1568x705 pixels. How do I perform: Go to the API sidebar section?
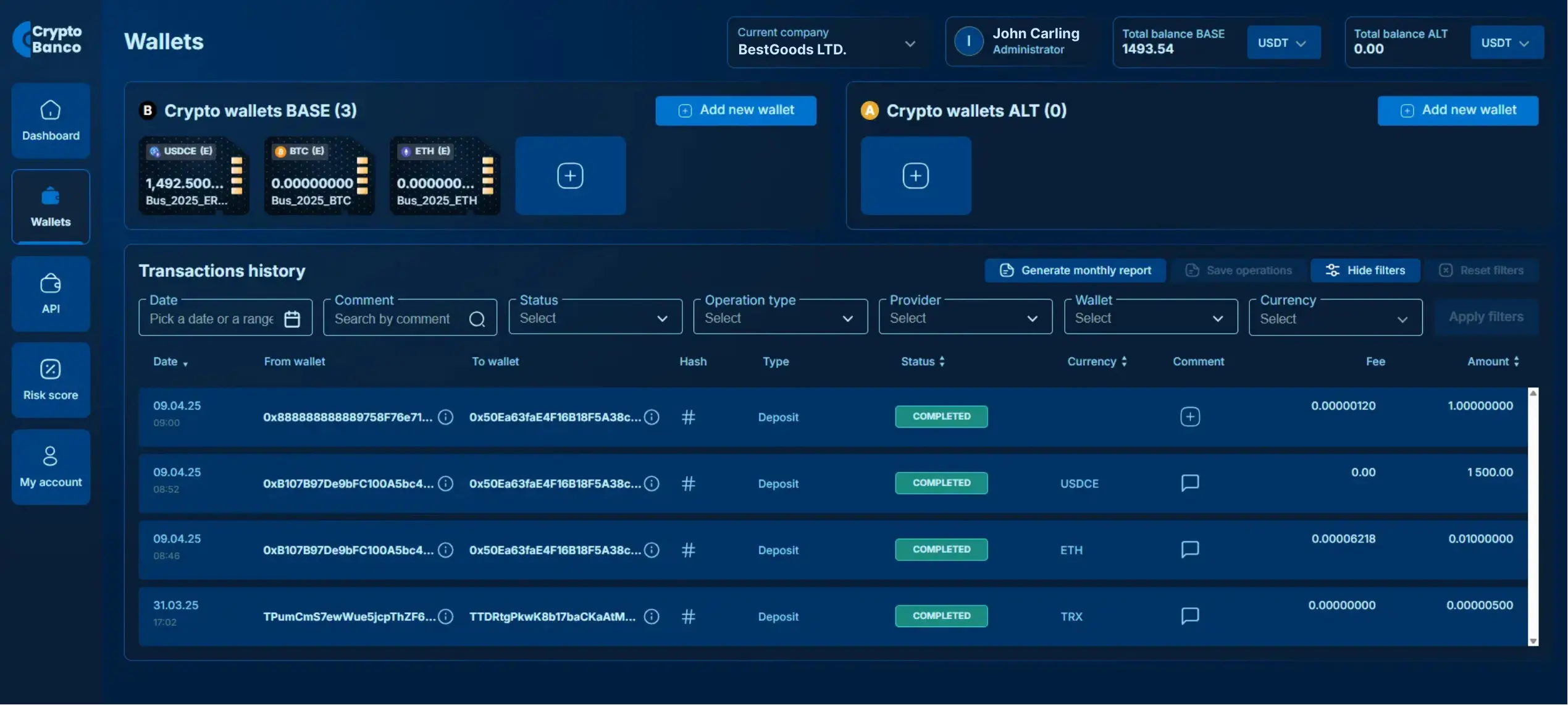(x=51, y=293)
